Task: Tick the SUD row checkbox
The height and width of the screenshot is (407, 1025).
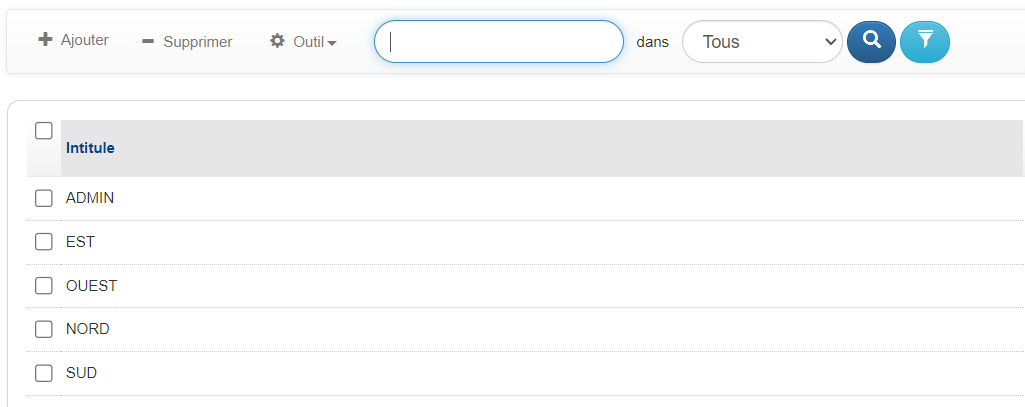Action: tap(44, 373)
